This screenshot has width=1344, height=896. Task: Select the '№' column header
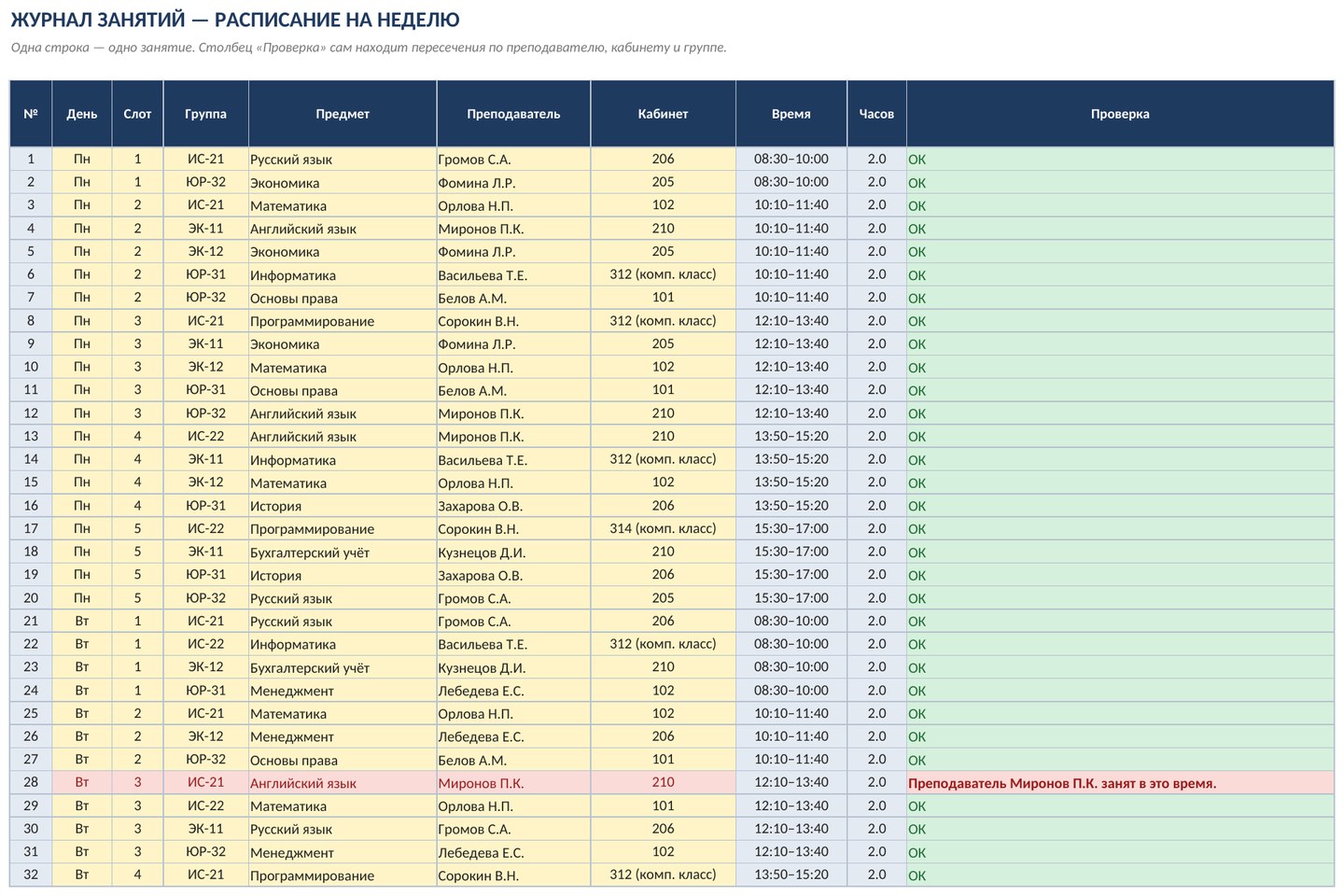click(x=31, y=114)
